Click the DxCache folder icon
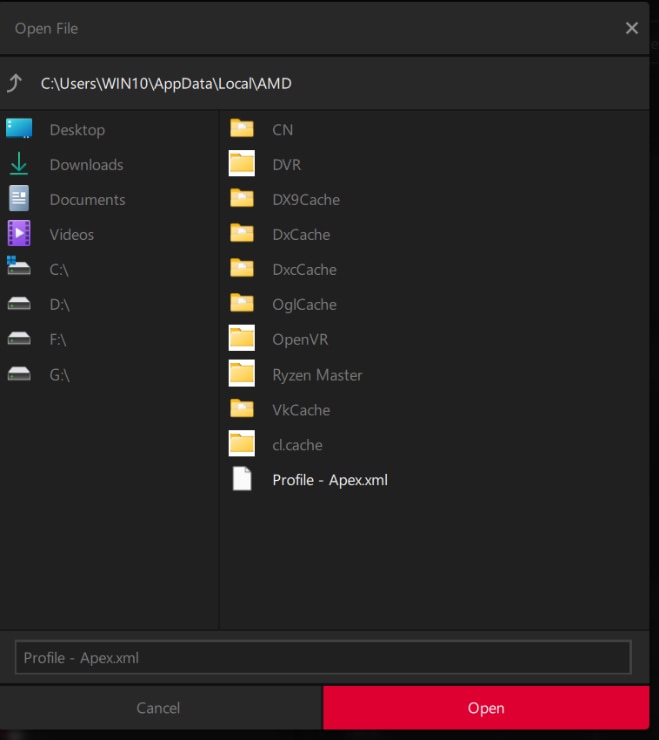Screen dimensions: 659x740 (x=242, y=233)
